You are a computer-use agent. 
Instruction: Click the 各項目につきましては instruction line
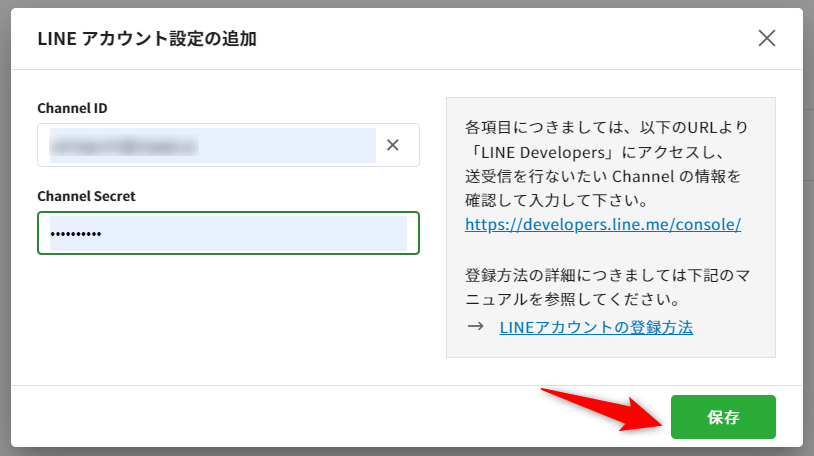coord(606,128)
